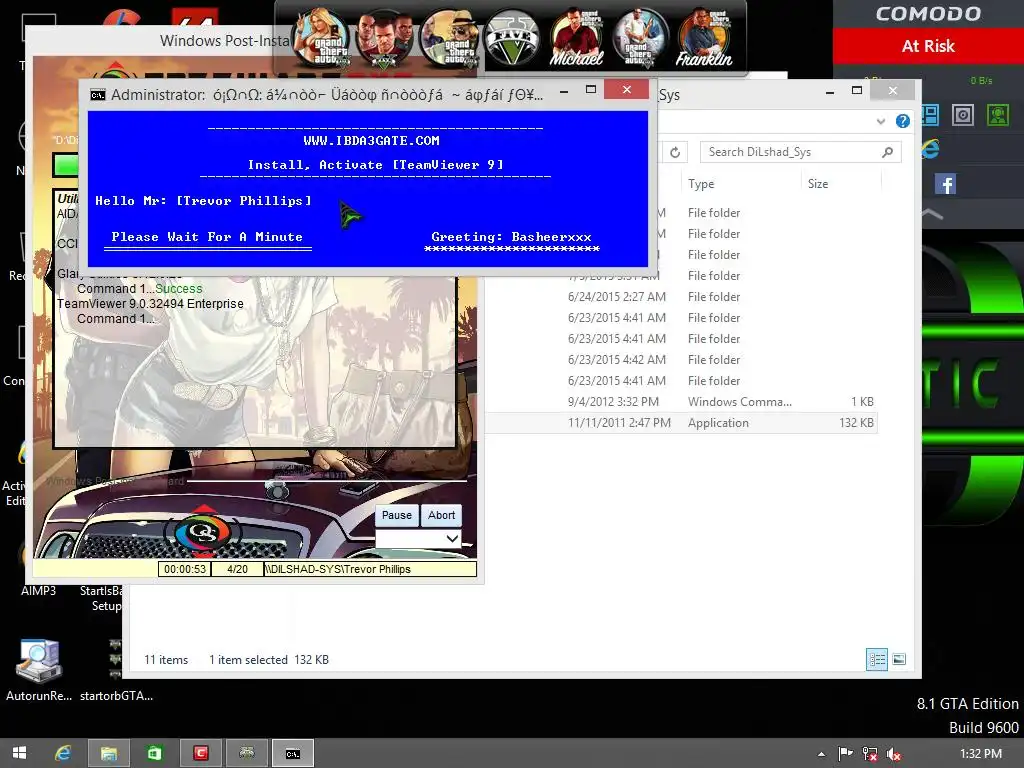This screenshot has width=1024, height=768.
Task: Open the 1:32 PM taskbar clock
Action: [x=981, y=754]
